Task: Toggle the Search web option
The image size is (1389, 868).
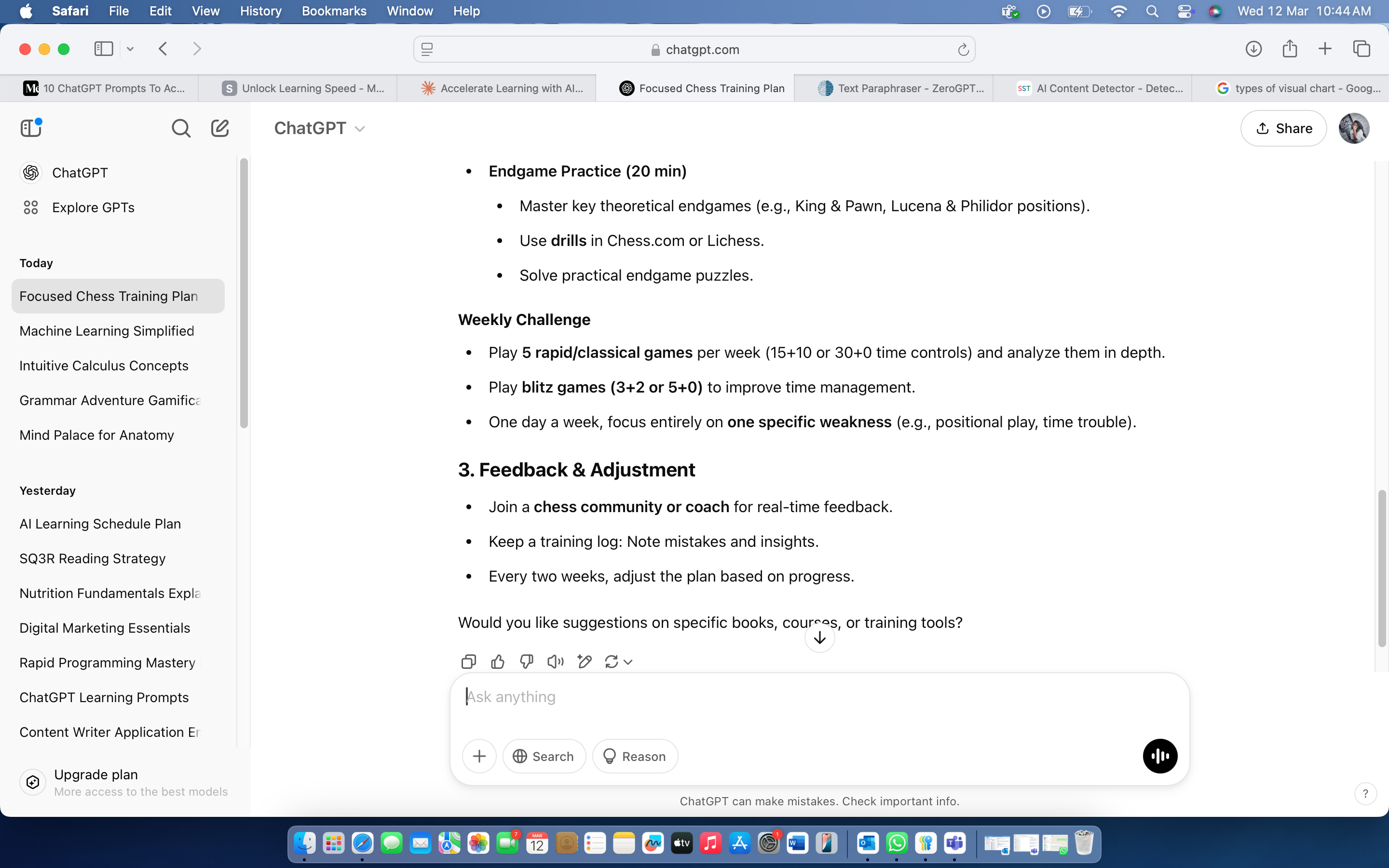Action: point(544,756)
